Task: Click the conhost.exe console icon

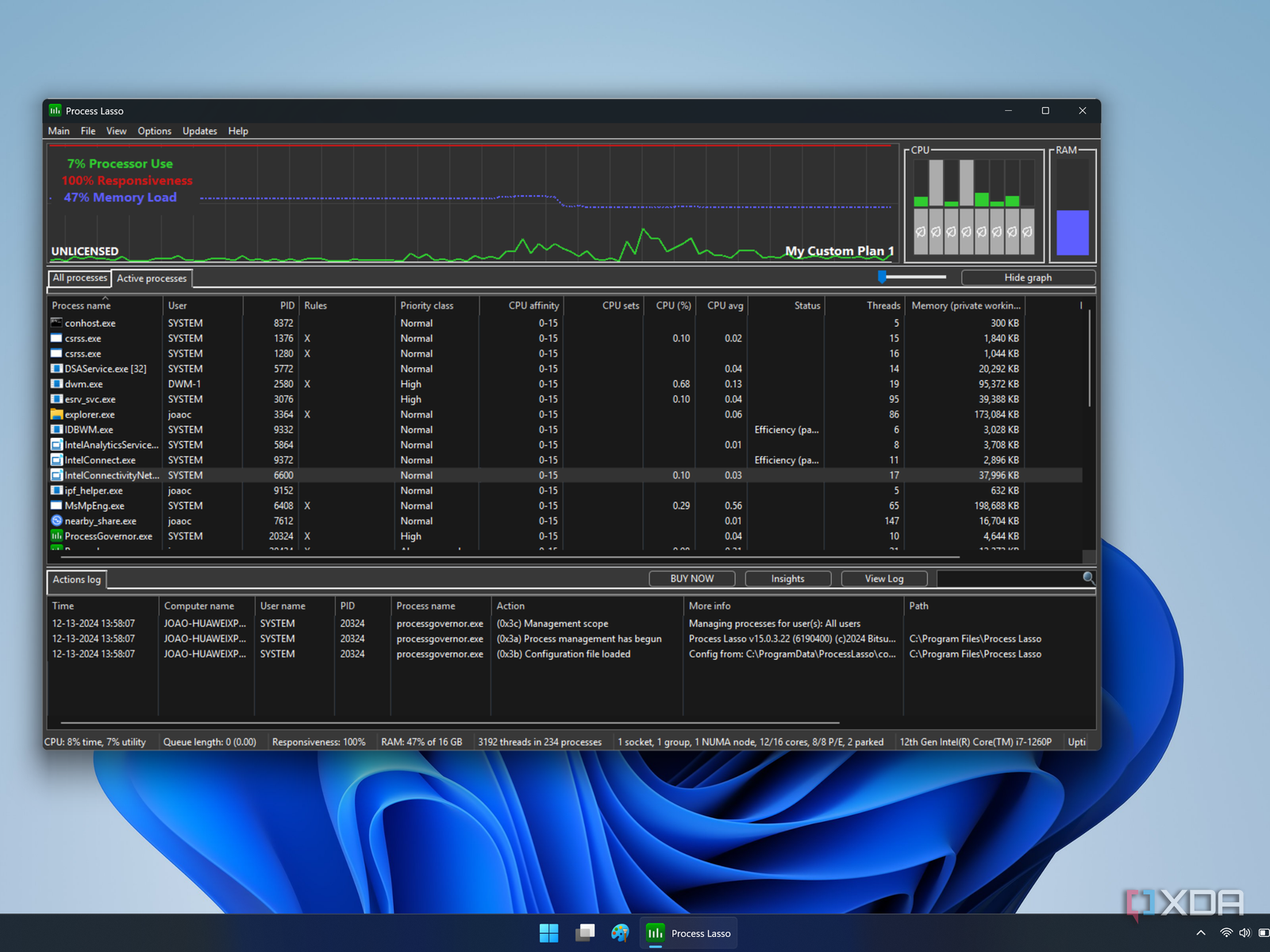Action: 56,323
